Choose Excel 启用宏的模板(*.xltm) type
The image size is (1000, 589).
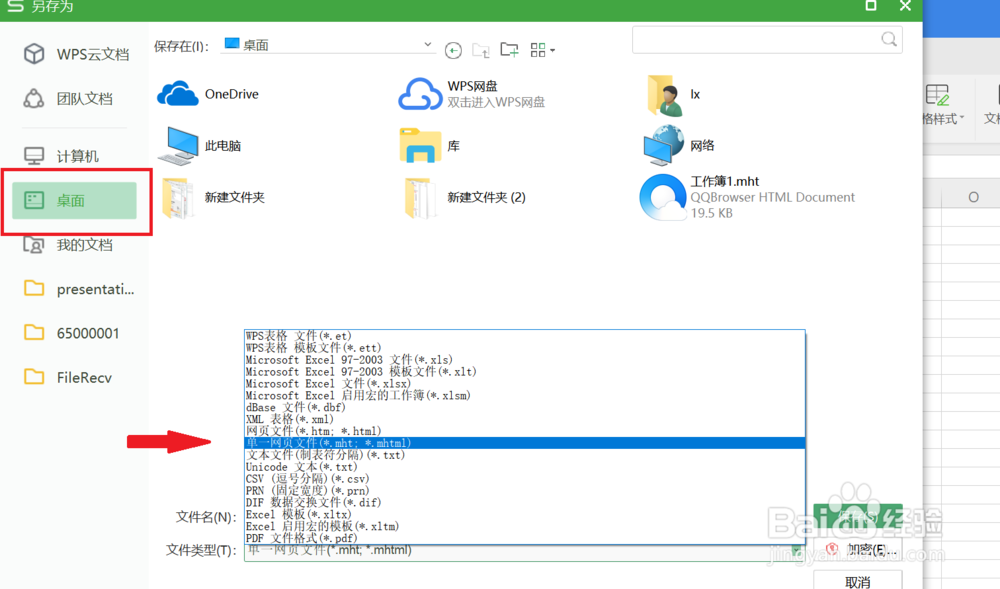(524, 527)
